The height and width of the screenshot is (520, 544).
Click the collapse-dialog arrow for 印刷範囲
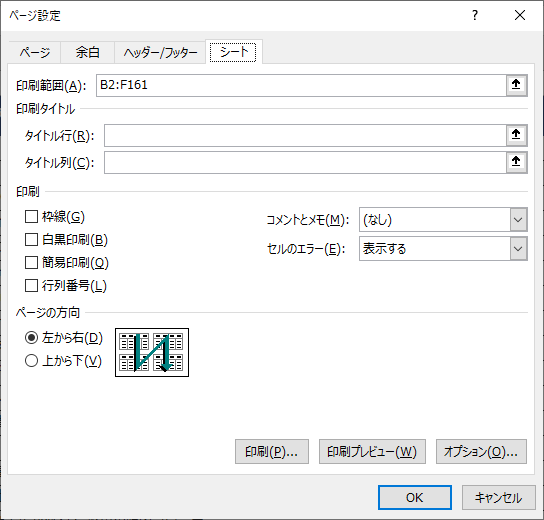pyautogui.click(x=516, y=85)
